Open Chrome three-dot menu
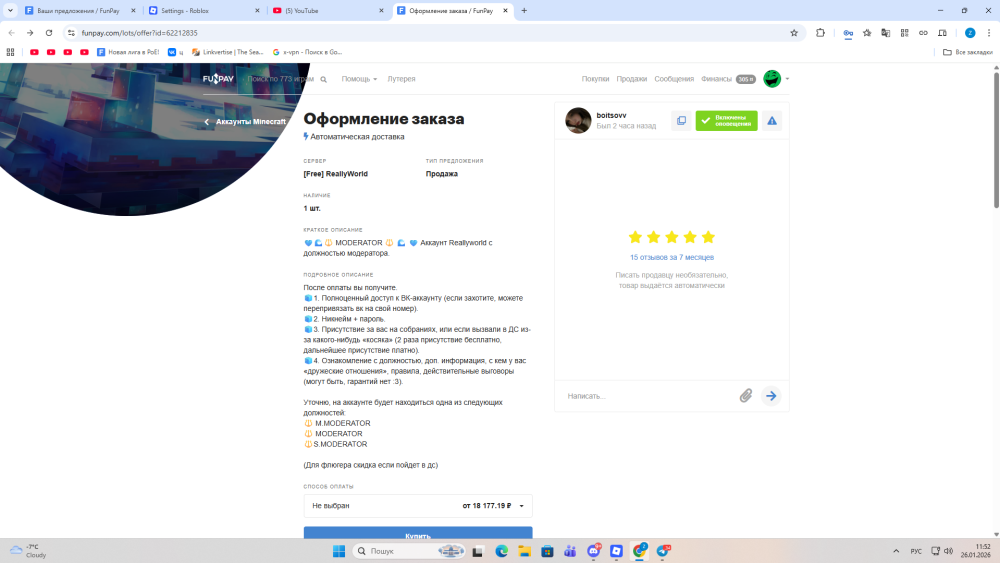Viewport: 1000px width, 563px height. [x=989, y=33]
